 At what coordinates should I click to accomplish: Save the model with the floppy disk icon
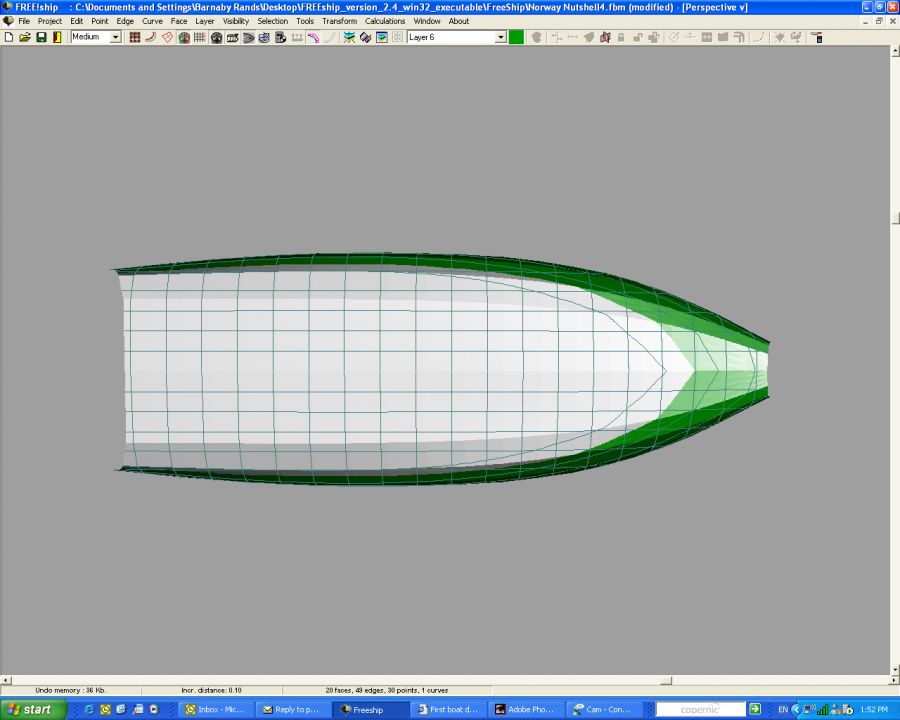click(41, 37)
